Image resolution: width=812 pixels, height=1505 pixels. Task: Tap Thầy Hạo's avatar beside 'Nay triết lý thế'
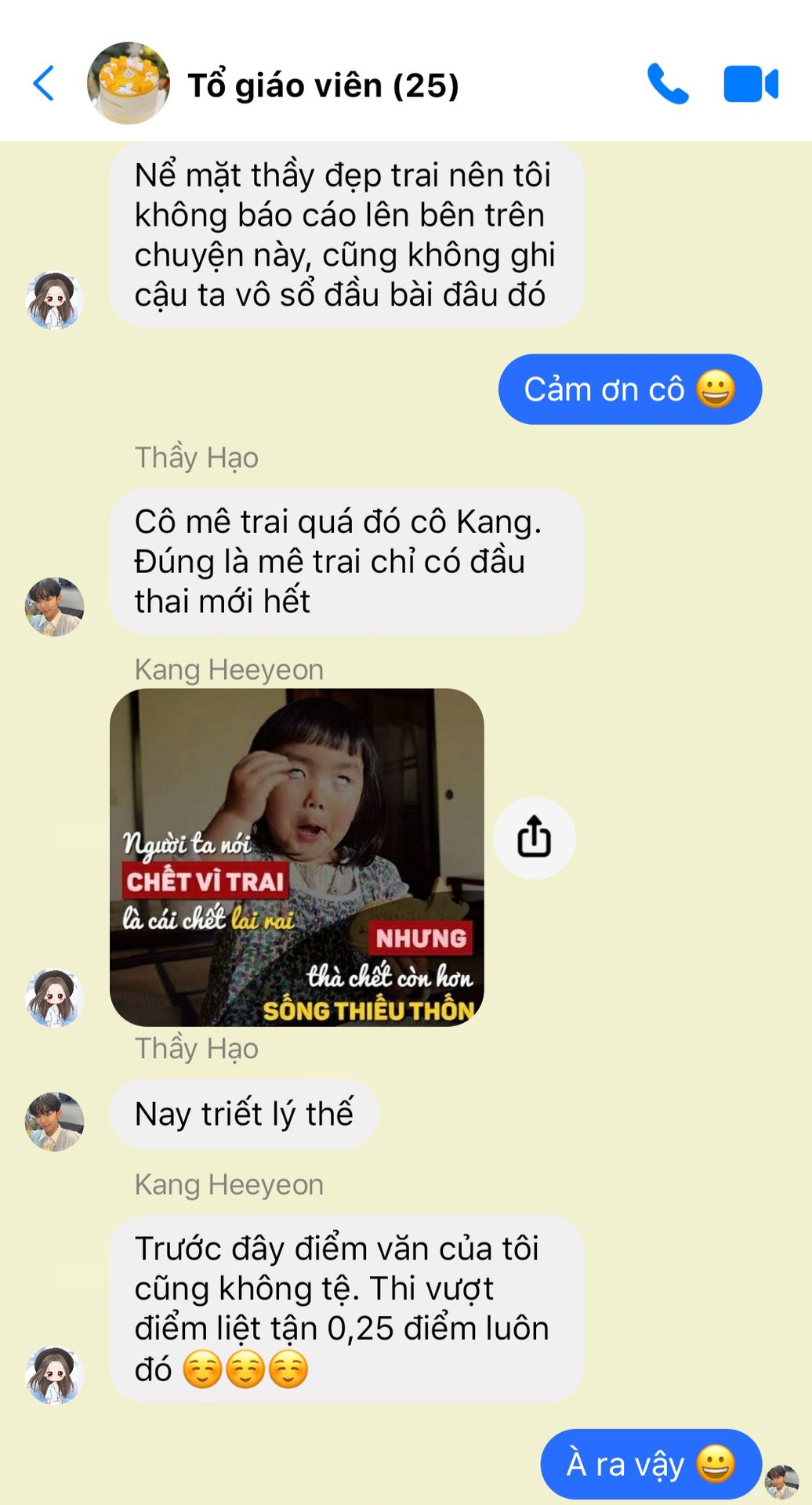pos(54,1122)
